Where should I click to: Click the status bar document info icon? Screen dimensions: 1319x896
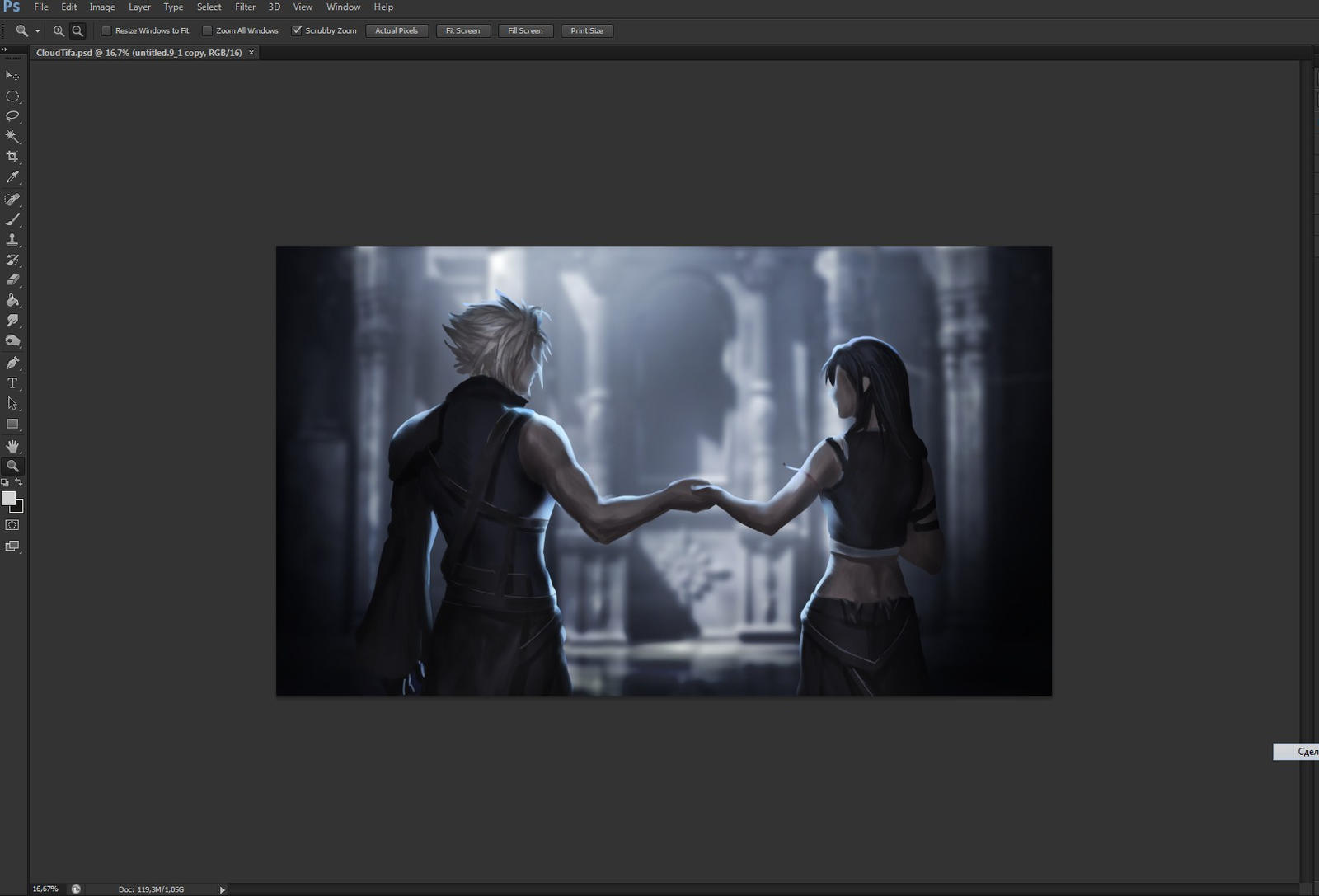pyautogui.click(x=76, y=889)
